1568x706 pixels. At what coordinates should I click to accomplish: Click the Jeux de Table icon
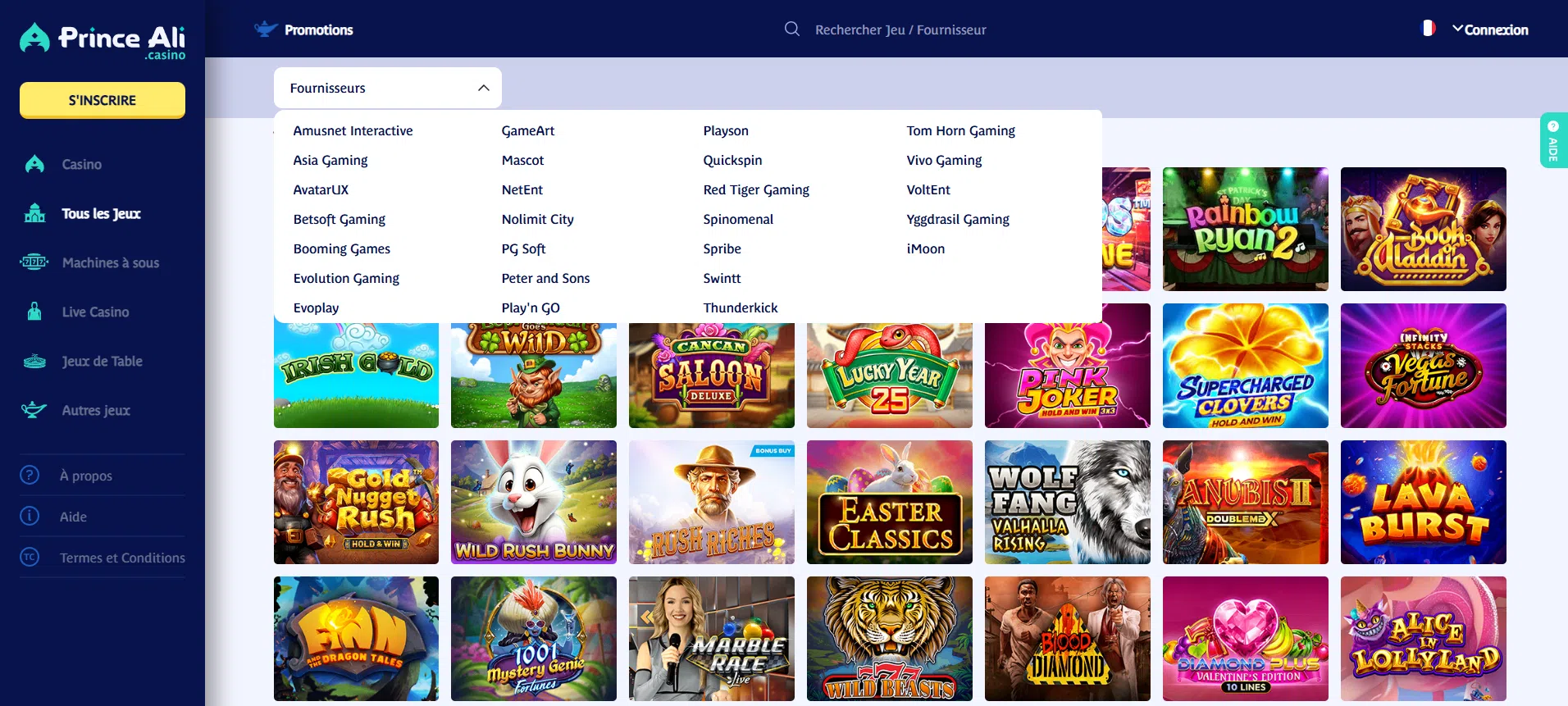point(34,361)
